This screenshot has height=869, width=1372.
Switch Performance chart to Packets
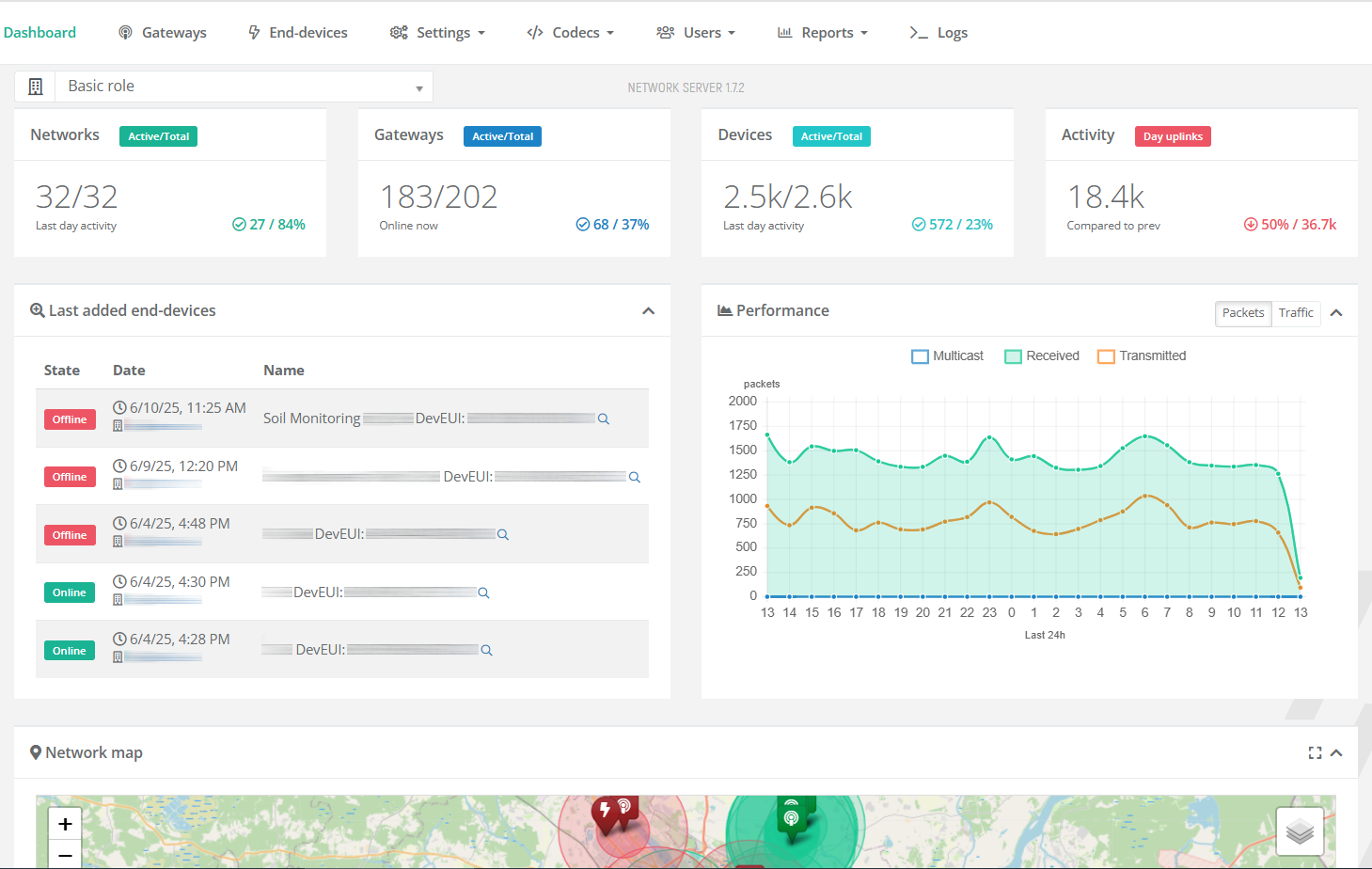tap(1243, 313)
